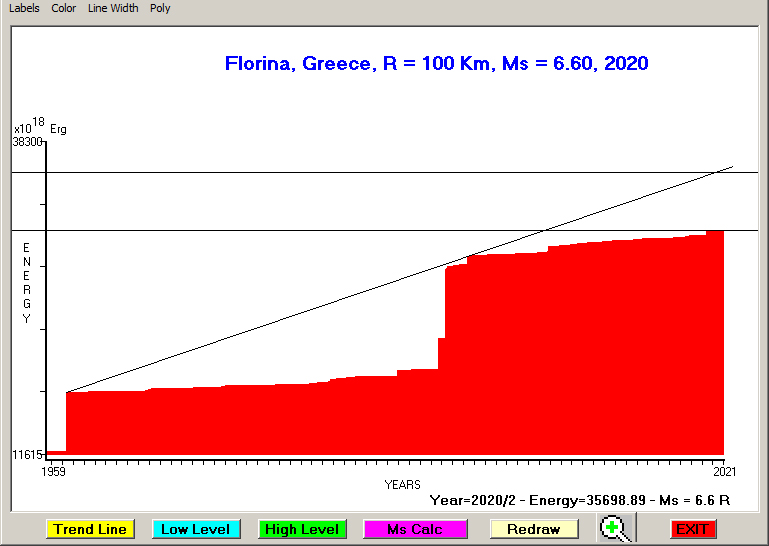The height and width of the screenshot is (546, 769).
Task: Click the Florina, Greece chart title
Action: pyautogui.click(x=436, y=64)
